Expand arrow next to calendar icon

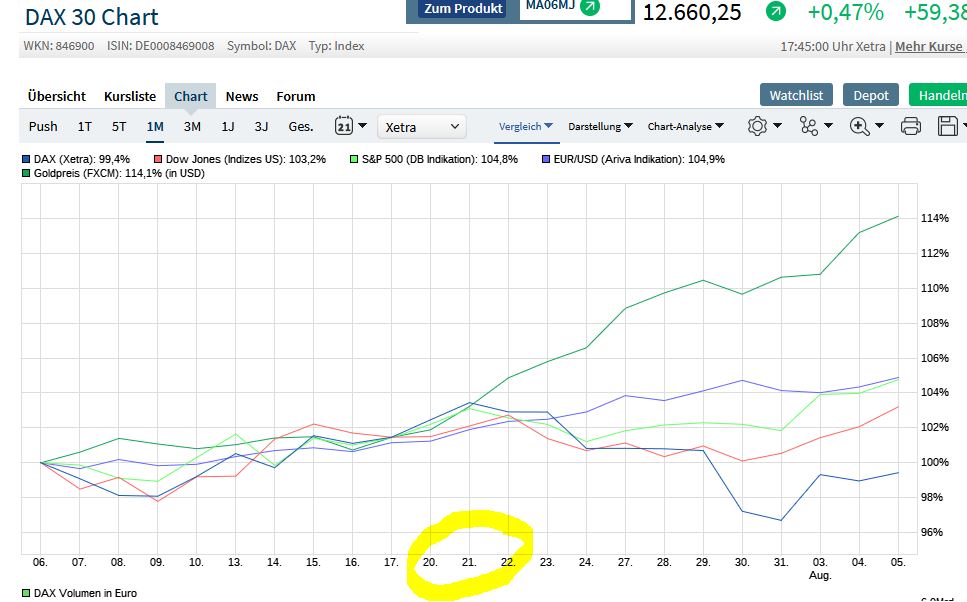click(x=363, y=126)
